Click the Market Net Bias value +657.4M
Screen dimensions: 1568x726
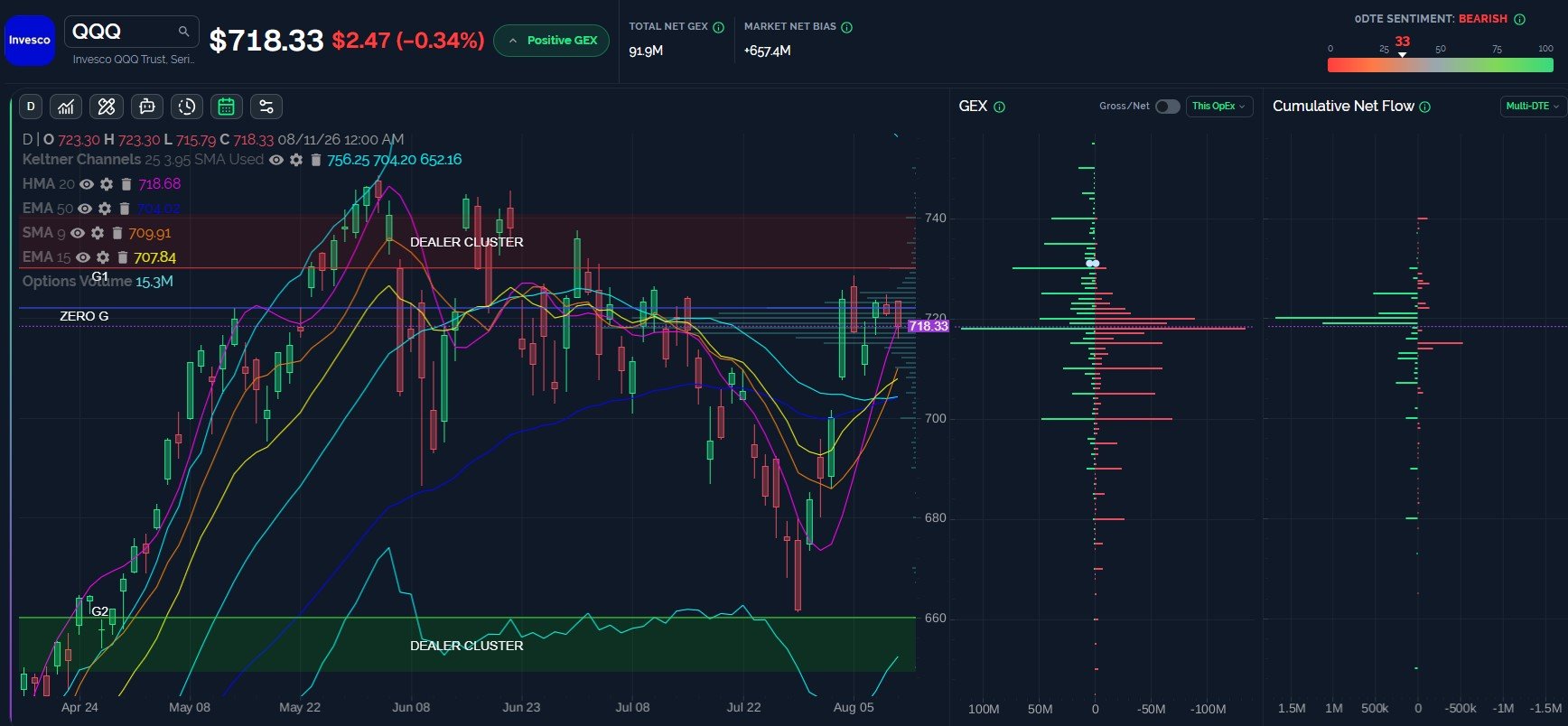[x=768, y=51]
